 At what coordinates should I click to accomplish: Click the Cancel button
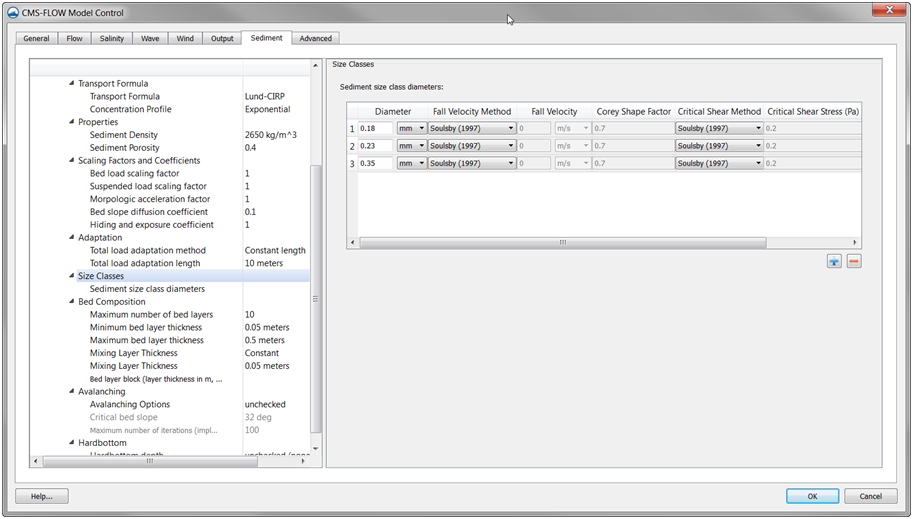pyautogui.click(x=870, y=496)
